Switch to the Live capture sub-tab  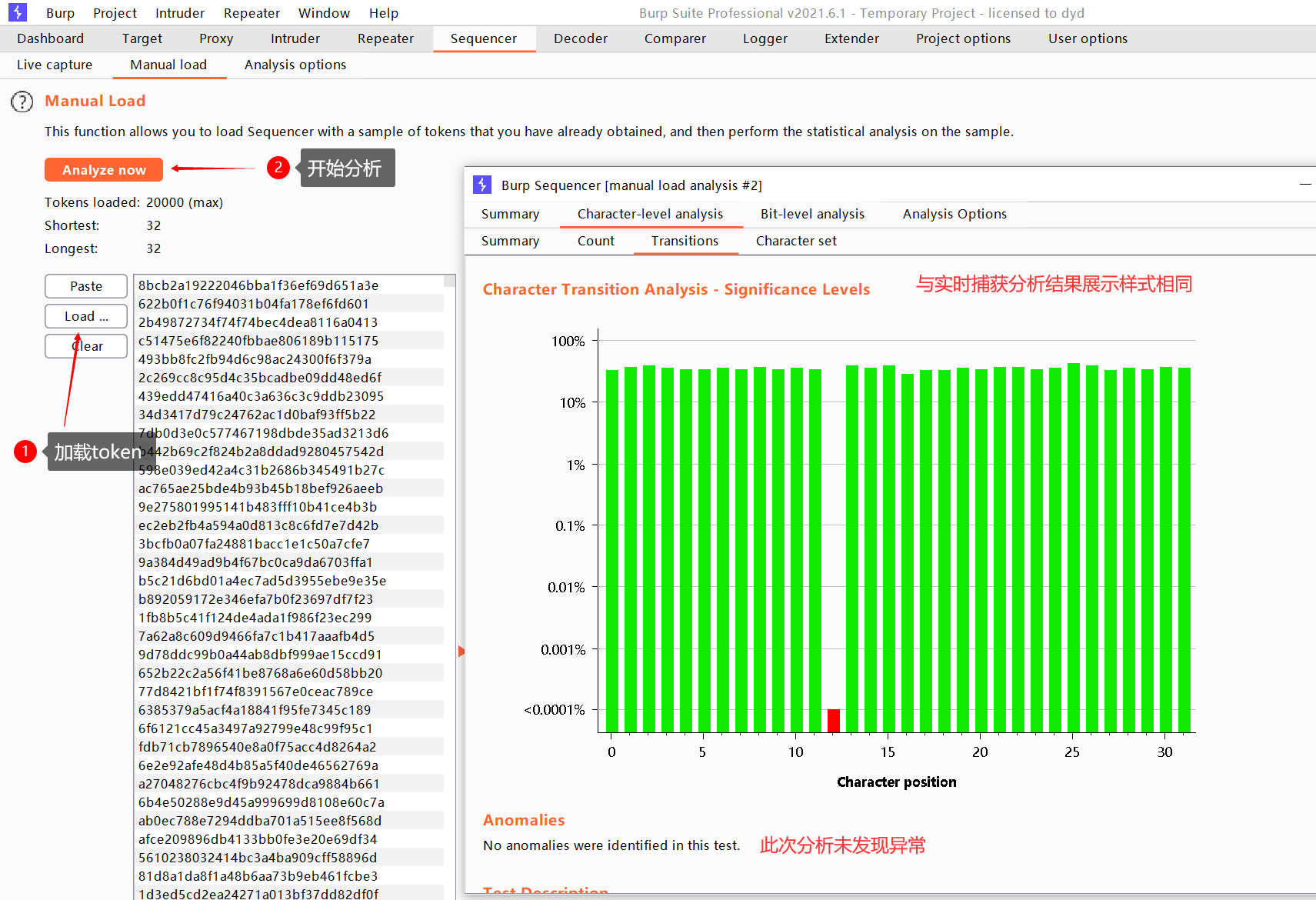tap(55, 65)
